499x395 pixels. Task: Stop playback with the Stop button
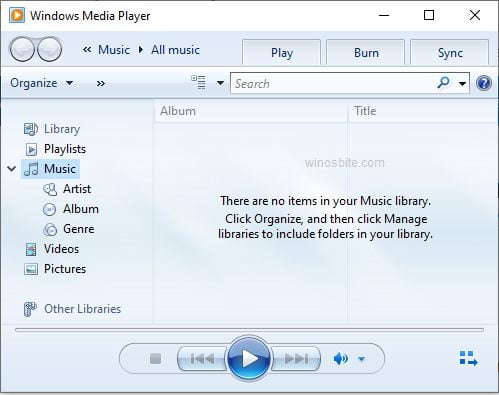[x=156, y=359]
